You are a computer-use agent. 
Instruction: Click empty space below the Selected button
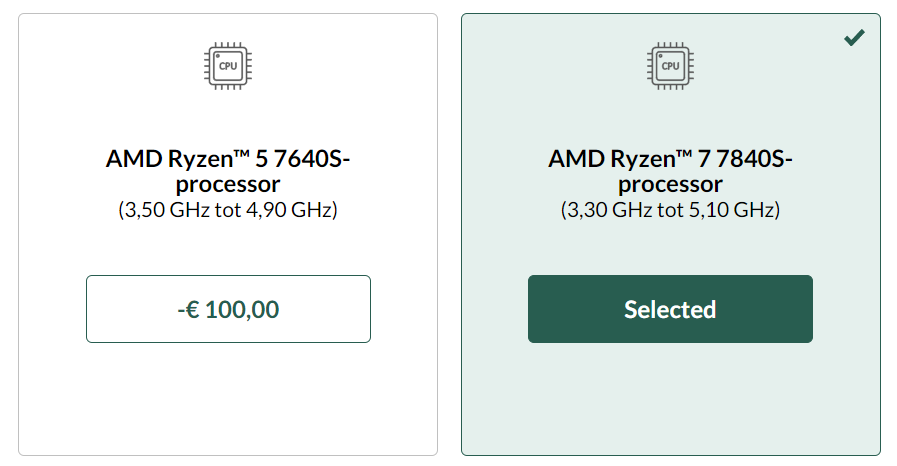click(670, 400)
